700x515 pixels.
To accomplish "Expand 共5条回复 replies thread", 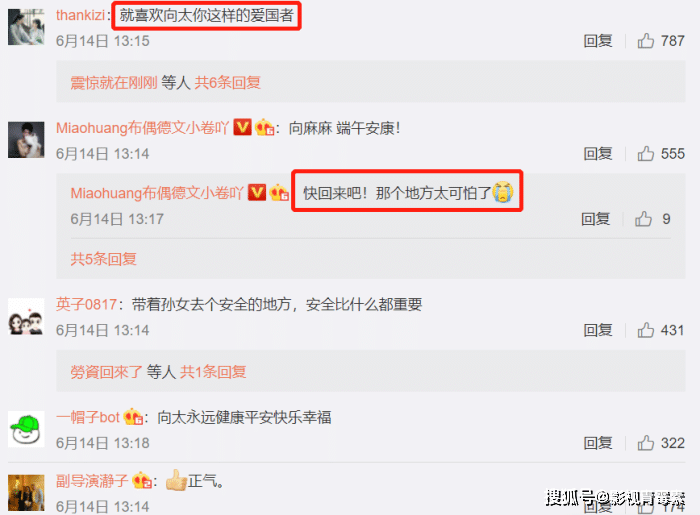I will coord(104,259).
